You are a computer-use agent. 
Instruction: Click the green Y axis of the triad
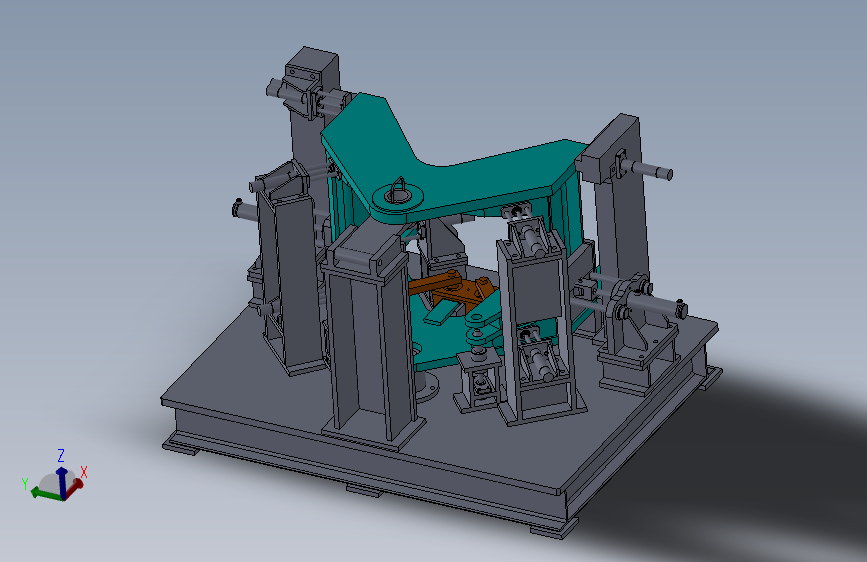(45, 493)
